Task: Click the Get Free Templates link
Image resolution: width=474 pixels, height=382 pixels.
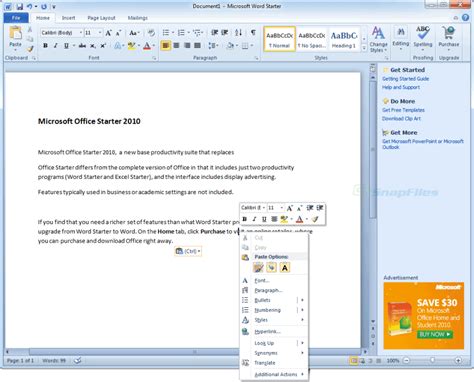Action: tap(403, 110)
